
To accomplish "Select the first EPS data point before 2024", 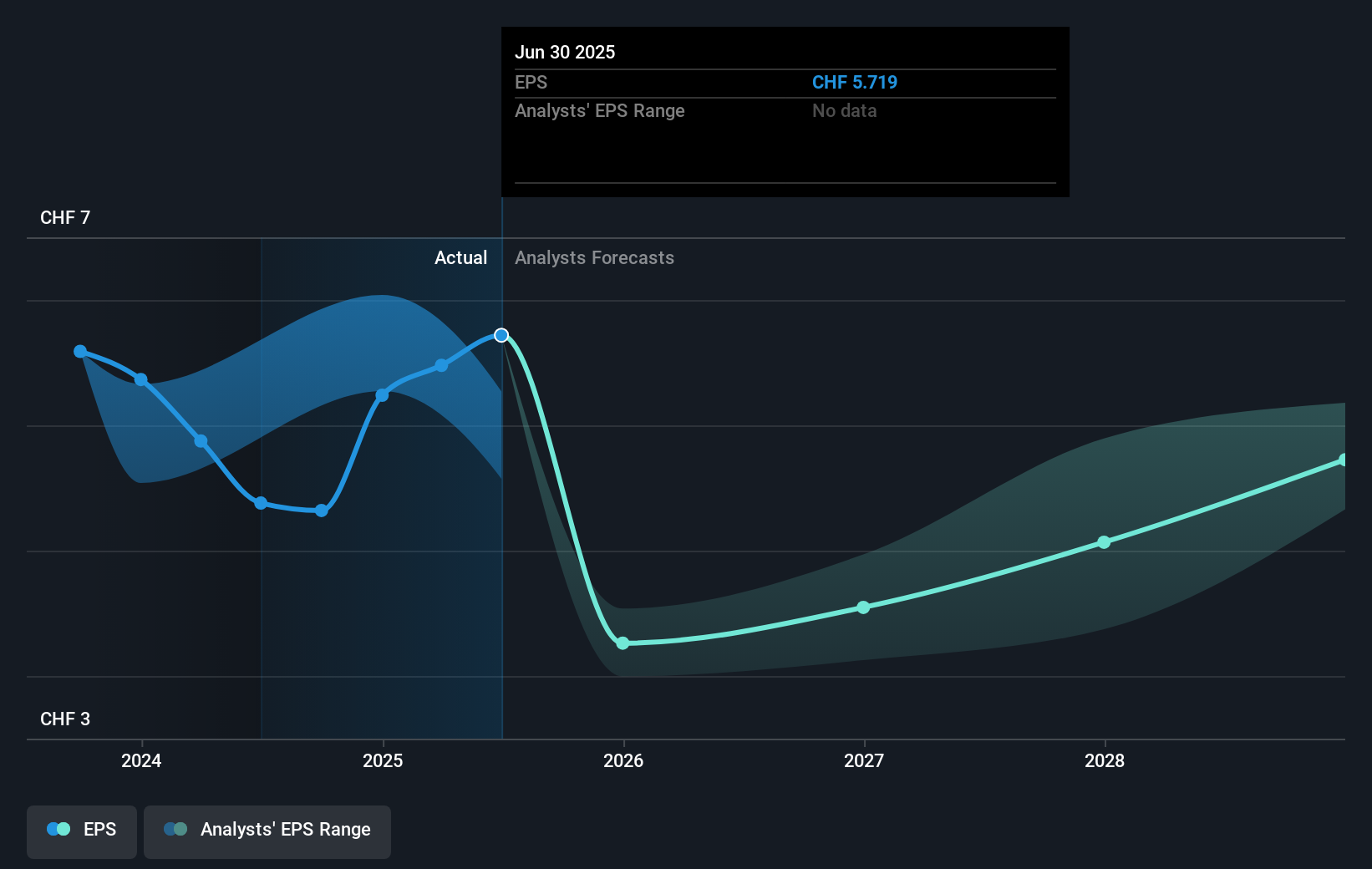I will pyautogui.click(x=80, y=351).
